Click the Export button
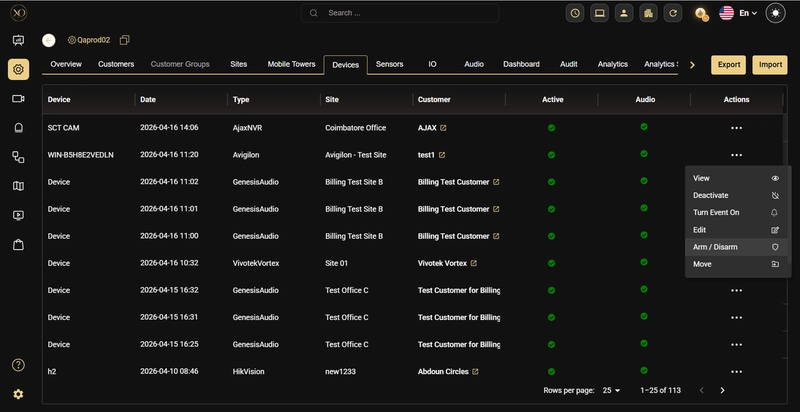This screenshot has height=412, width=800. (728, 64)
